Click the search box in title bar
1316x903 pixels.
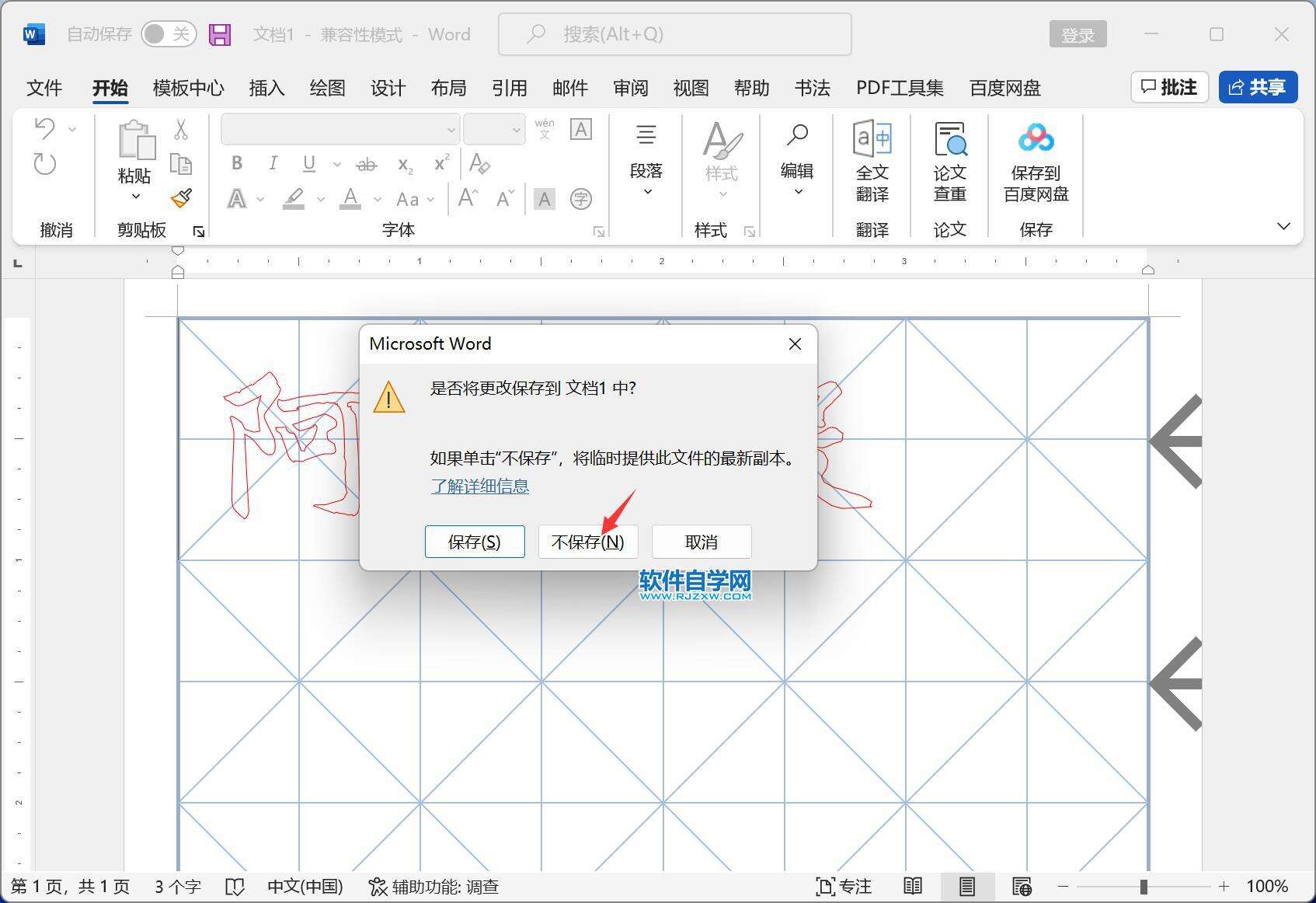point(674,34)
